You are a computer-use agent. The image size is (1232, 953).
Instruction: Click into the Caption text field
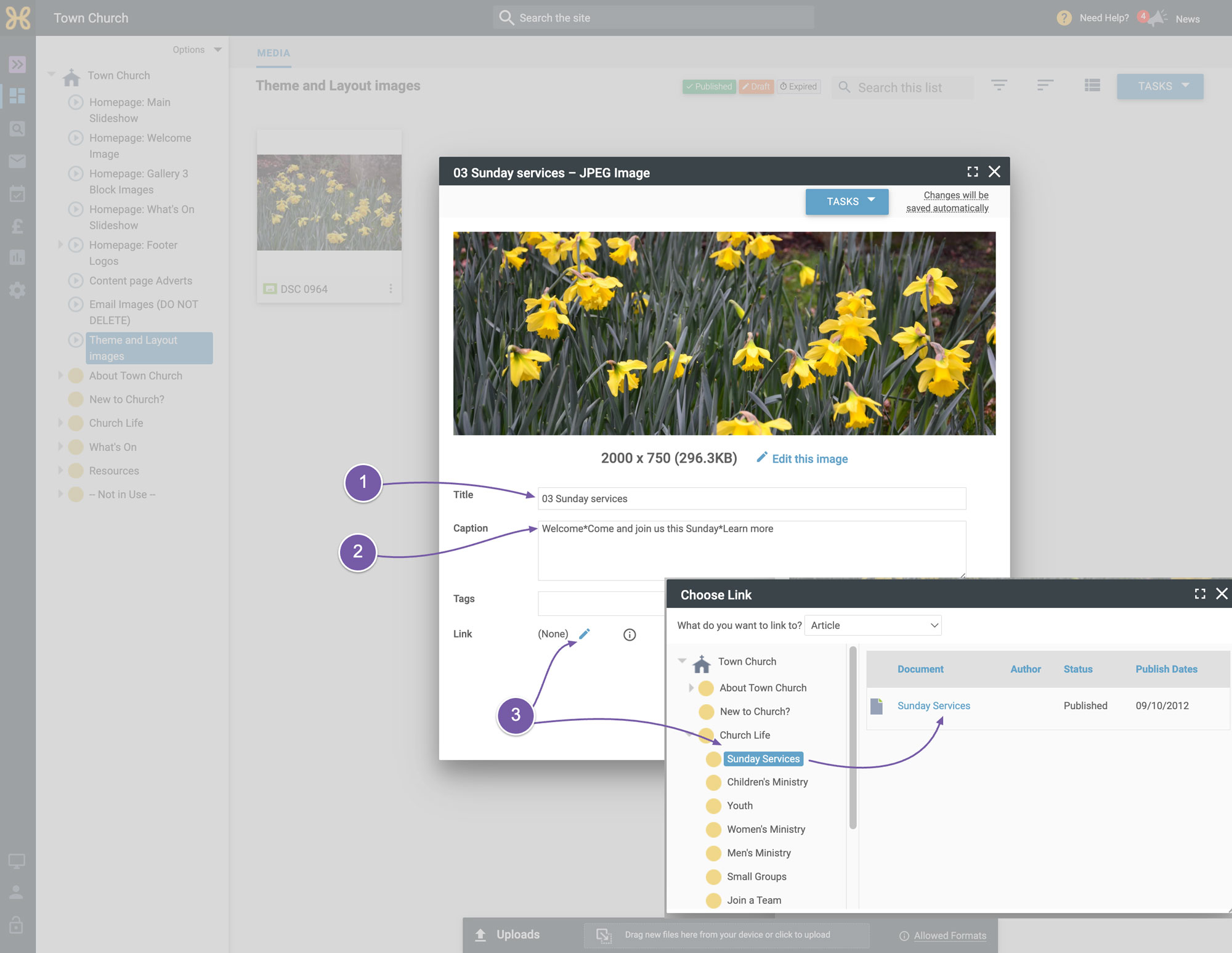pyautogui.click(x=752, y=551)
